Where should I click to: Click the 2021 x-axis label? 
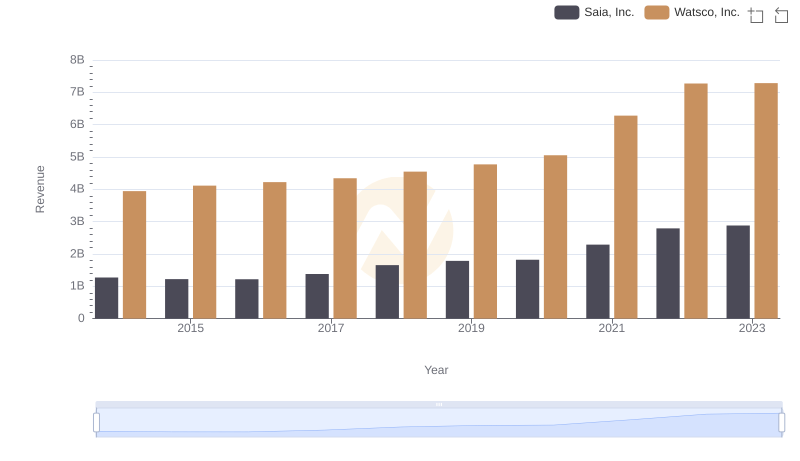[611, 328]
